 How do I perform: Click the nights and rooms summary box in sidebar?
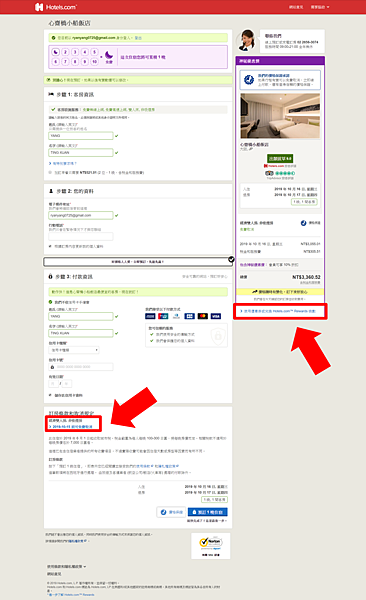(304, 202)
